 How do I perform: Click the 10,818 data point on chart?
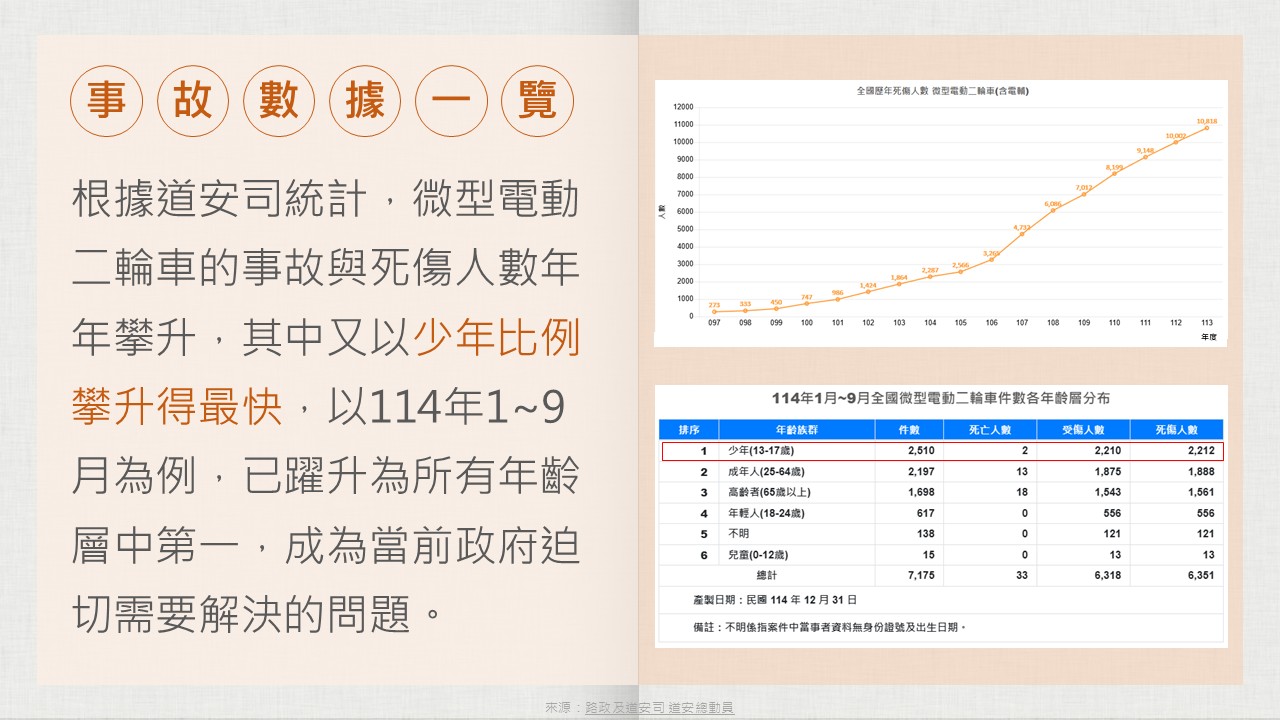click(1207, 128)
